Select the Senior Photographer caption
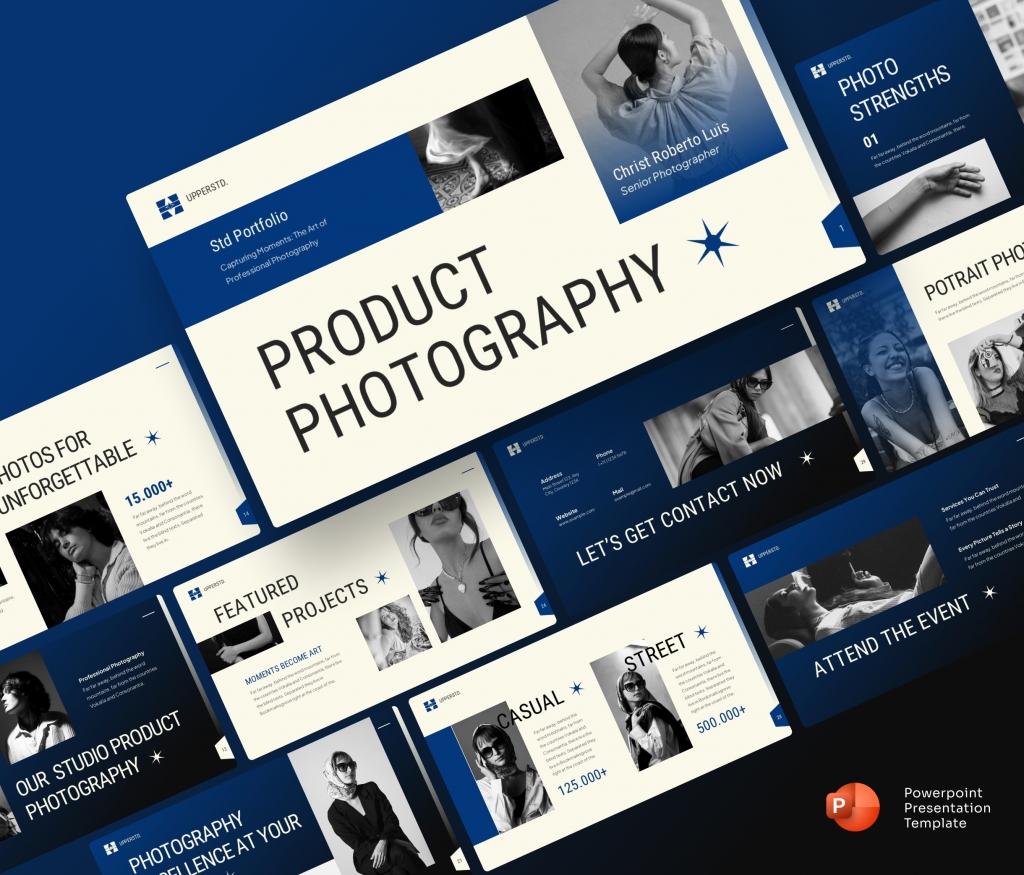This screenshot has width=1024, height=875. (x=670, y=170)
